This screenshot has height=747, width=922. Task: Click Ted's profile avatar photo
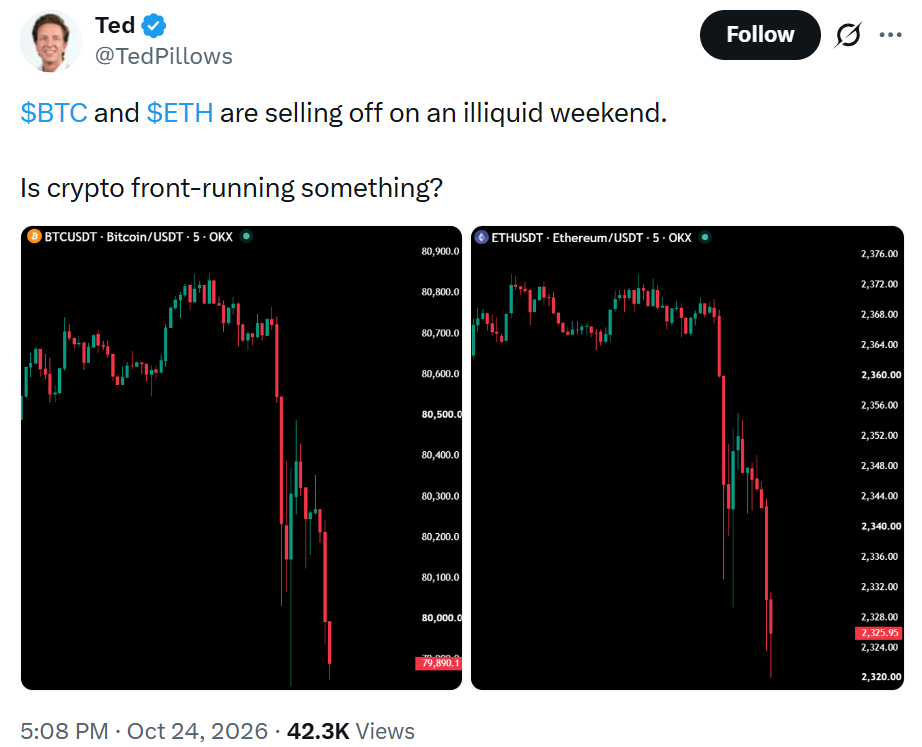tap(51, 41)
